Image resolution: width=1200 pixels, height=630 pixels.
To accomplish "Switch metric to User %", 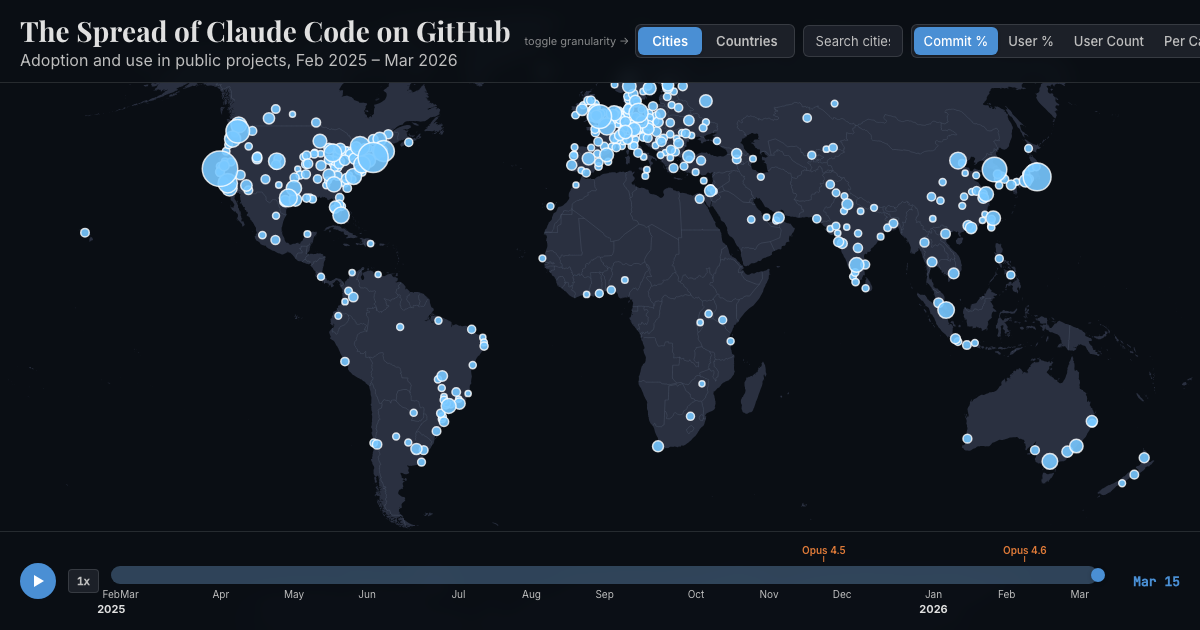I will click(x=1030, y=41).
